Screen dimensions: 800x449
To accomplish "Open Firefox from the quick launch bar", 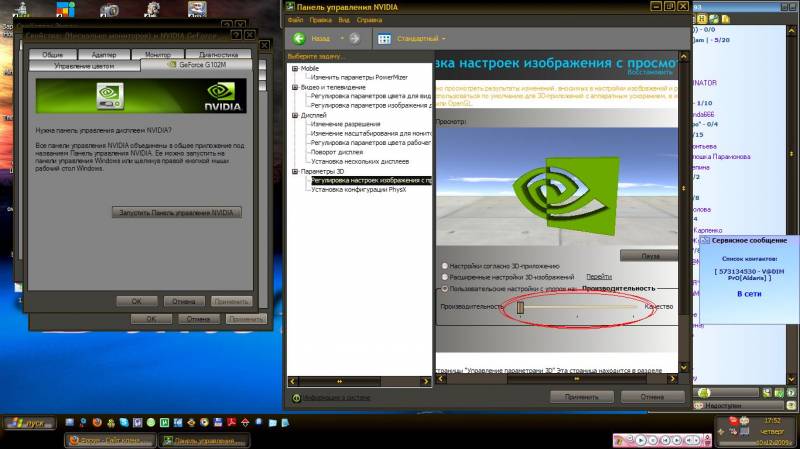I will tap(97, 422).
